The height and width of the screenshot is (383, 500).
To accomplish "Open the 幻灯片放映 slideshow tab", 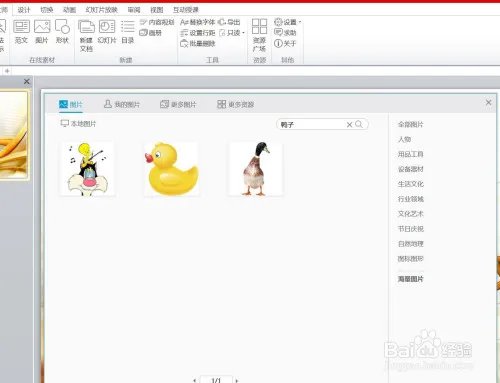I will pyautogui.click(x=102, y=10).
